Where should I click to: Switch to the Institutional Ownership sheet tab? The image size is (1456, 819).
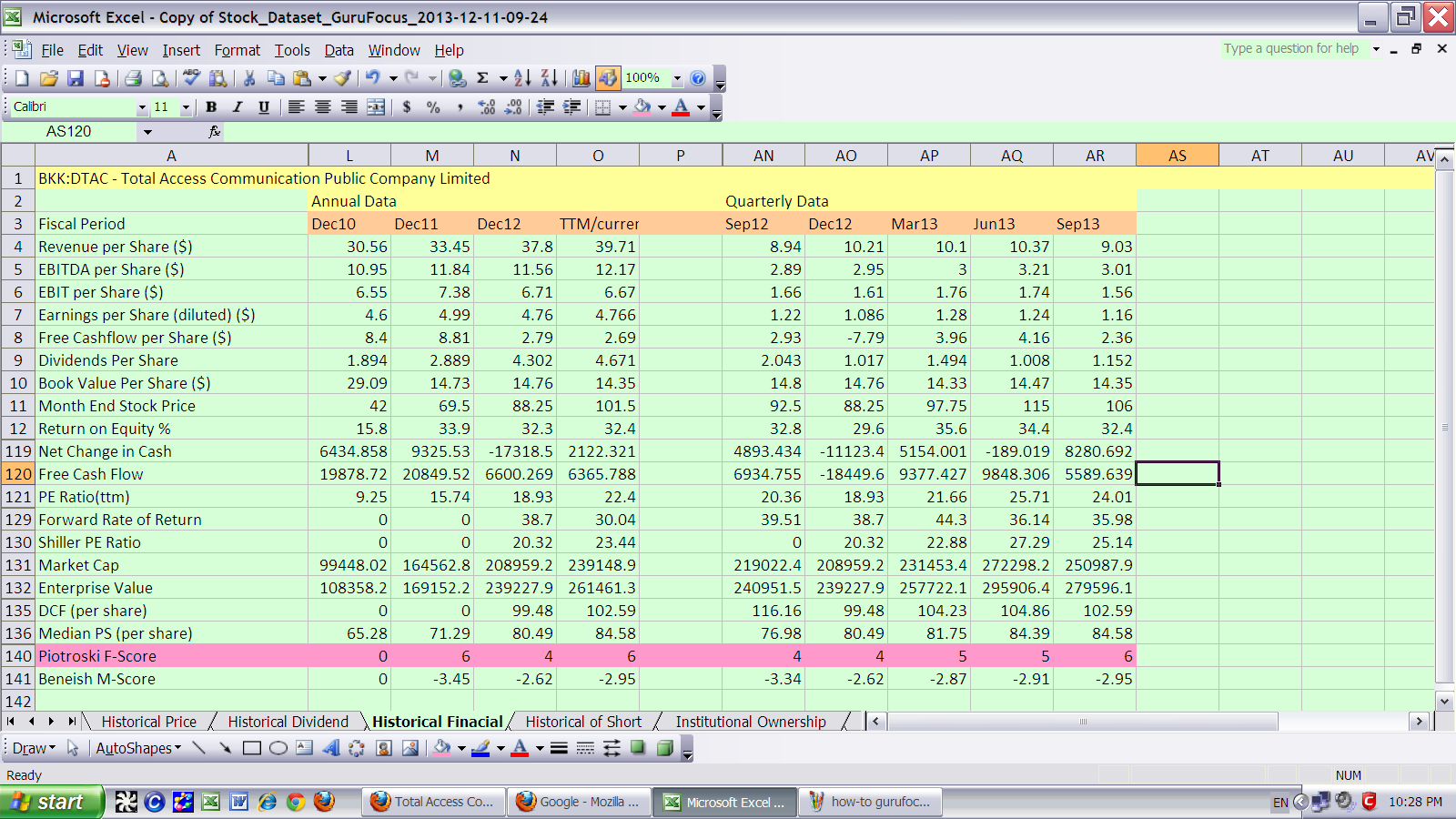(x=751, y=722)
